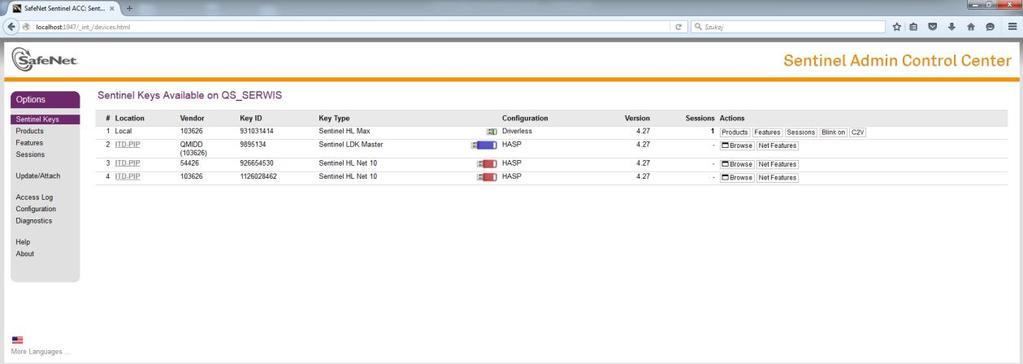Screen dimensions: 1023x364
Task: Click the Features button for the Local key
Action: click(767, 132)
